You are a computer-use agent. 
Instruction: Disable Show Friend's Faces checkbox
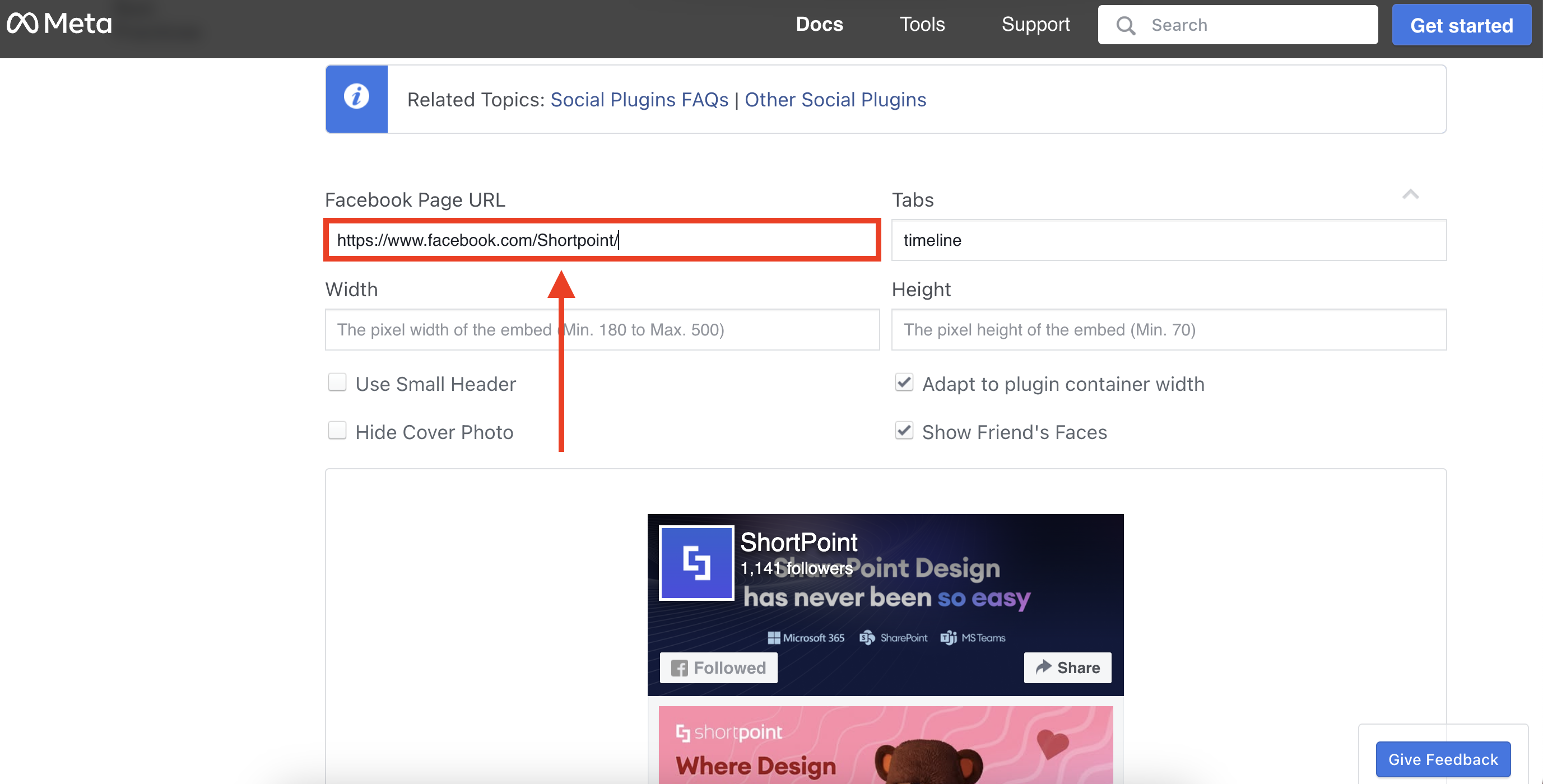point(904,431)
